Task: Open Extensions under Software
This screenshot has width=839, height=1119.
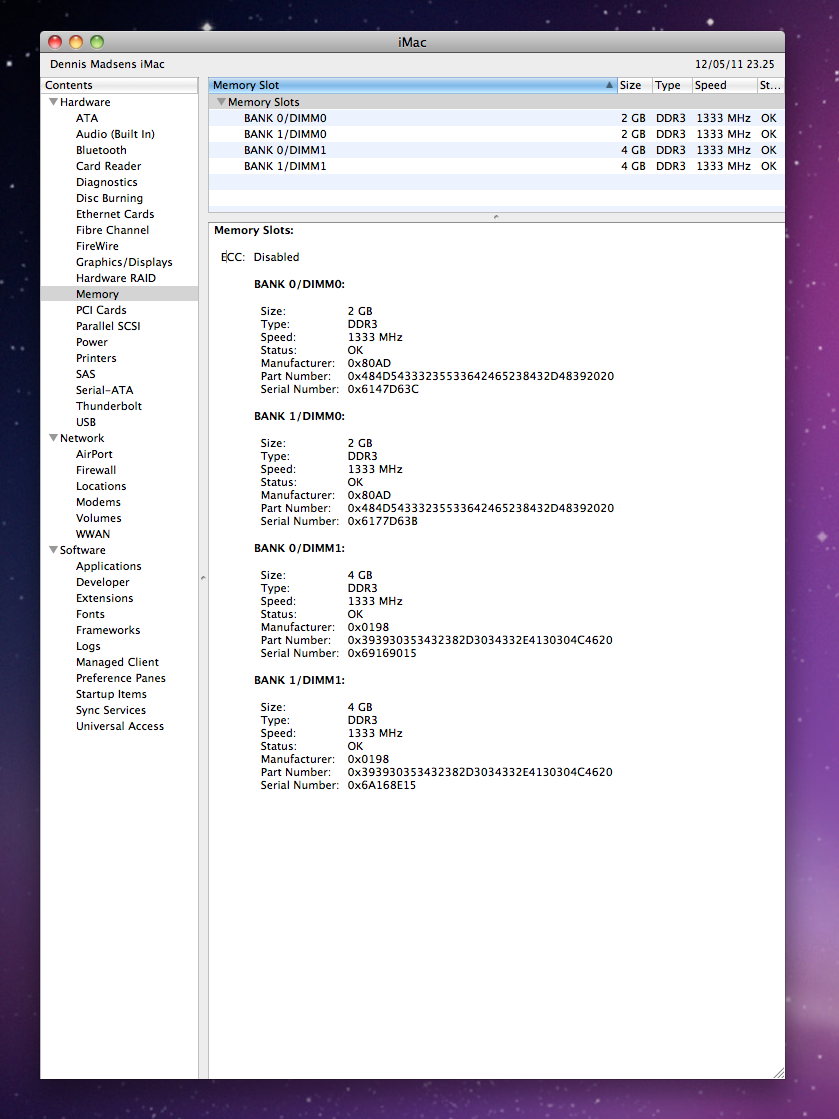Action: (x=105, y=598)
